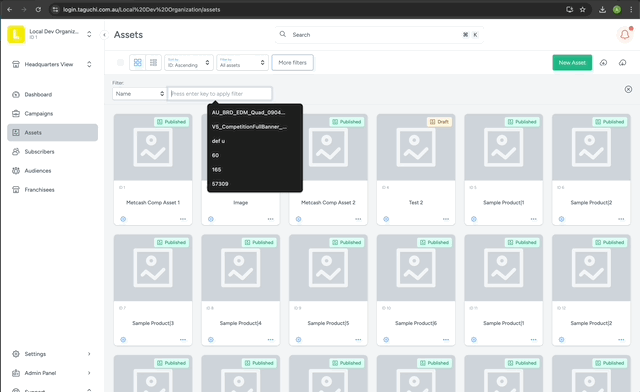Open Metcash Comp Asset 1 thumbnail
Viewport: 640px width, 392px height.
click(153, 147)
